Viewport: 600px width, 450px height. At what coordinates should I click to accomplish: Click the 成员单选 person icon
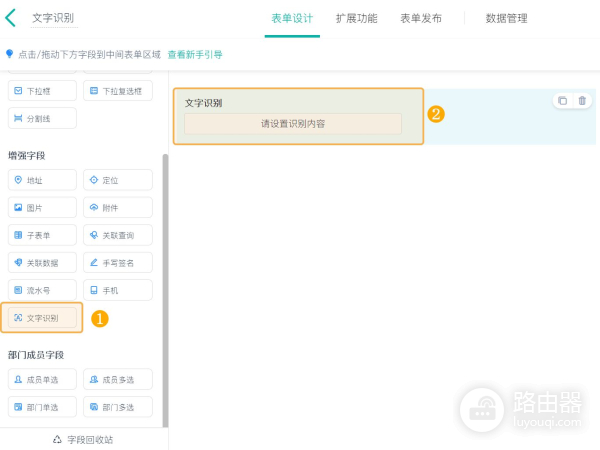(18, 379)
